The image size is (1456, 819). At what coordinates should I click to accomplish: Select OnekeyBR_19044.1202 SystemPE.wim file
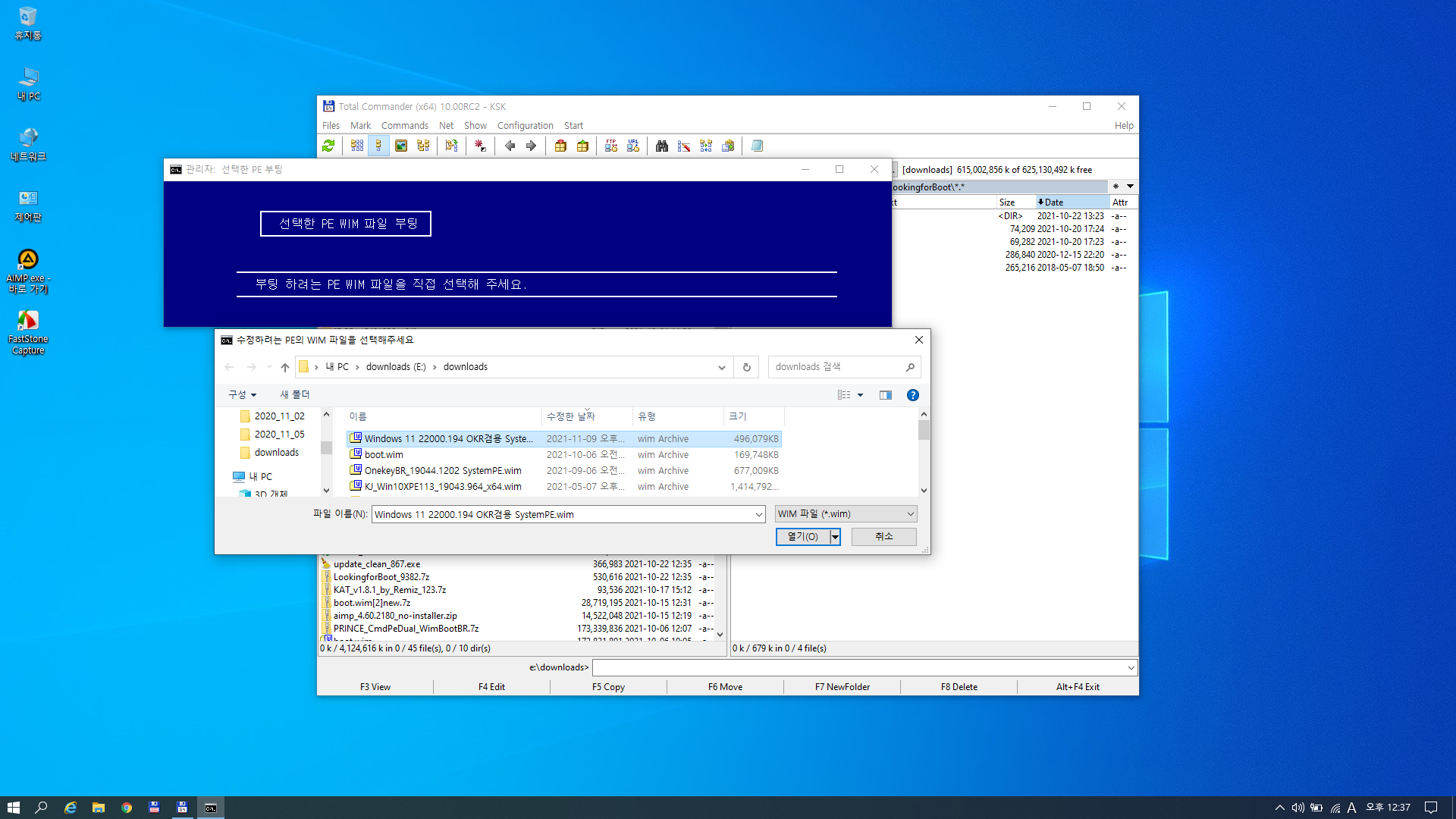[564, 471]
